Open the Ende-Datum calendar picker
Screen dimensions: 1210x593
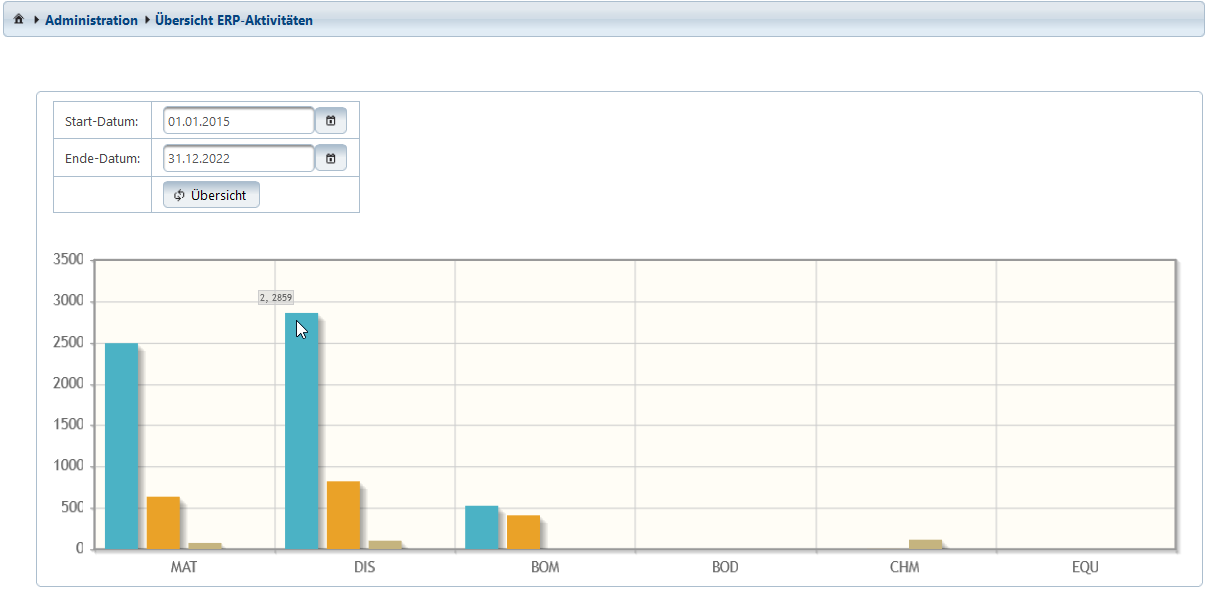(x=330, y=158)
